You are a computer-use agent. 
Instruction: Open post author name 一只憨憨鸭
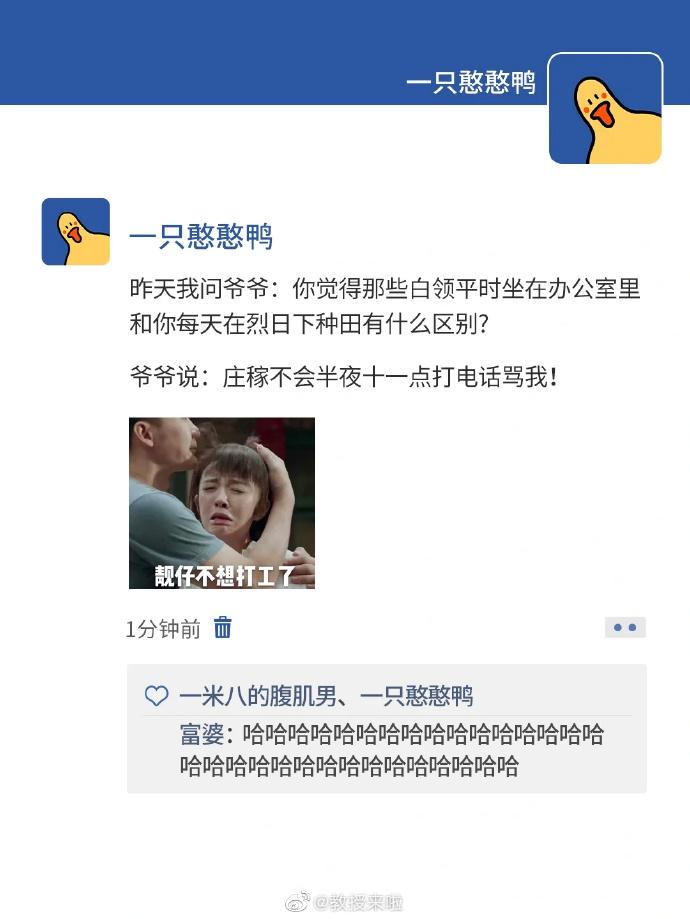[x=201, y=236]
